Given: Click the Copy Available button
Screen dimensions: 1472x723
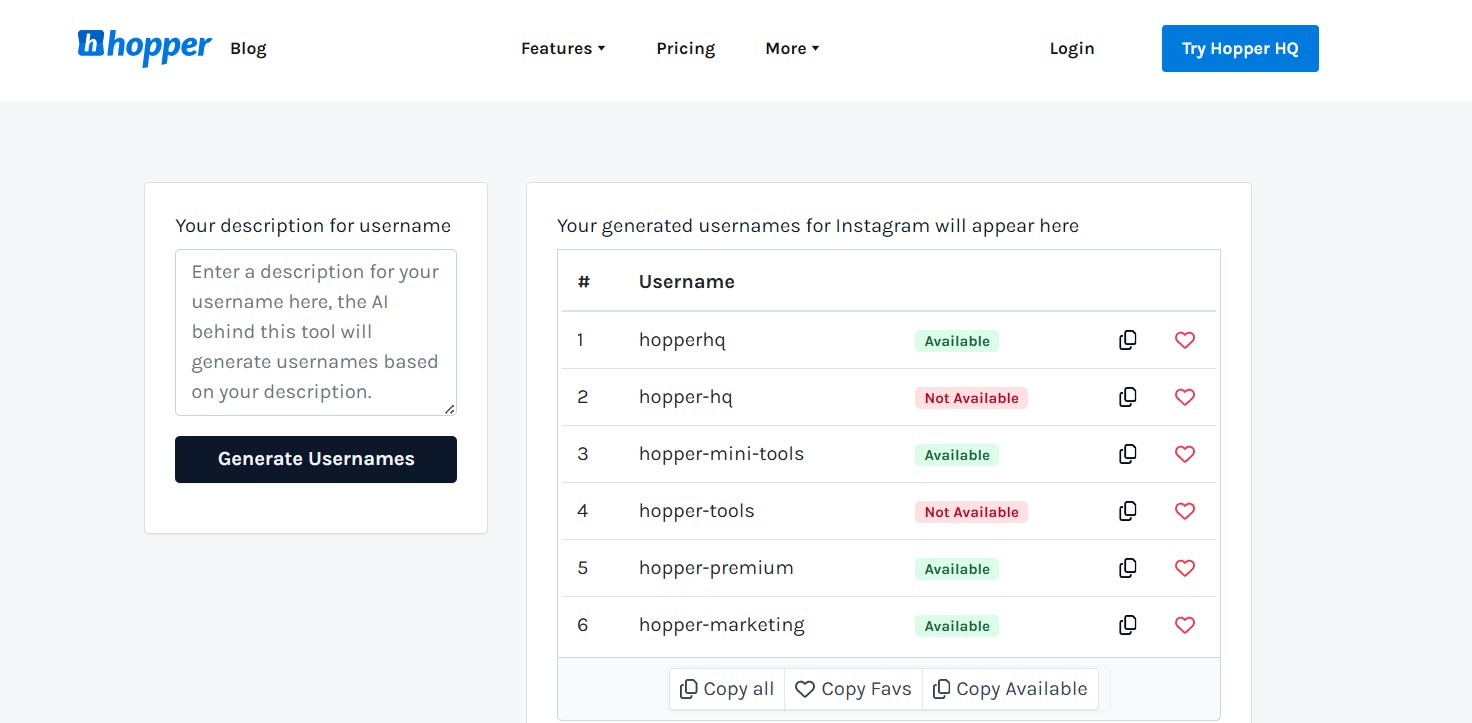Looking at the screenshot, I should pos(1010,689).
